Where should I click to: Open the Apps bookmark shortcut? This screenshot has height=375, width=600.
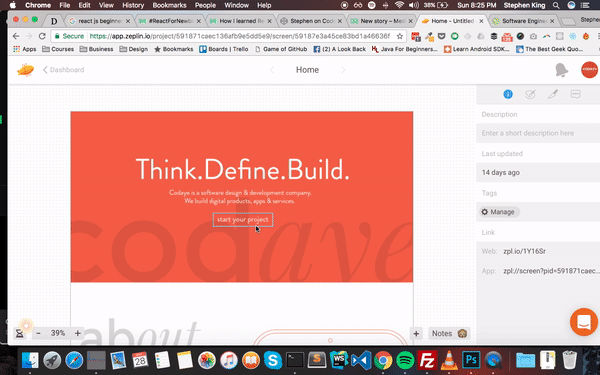pos(24,49)
